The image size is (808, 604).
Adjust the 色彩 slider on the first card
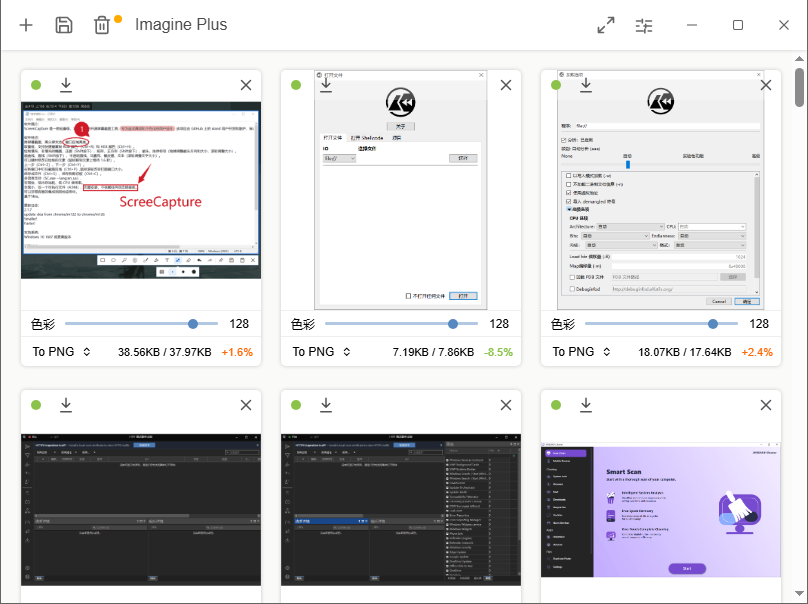click(142, 324)
